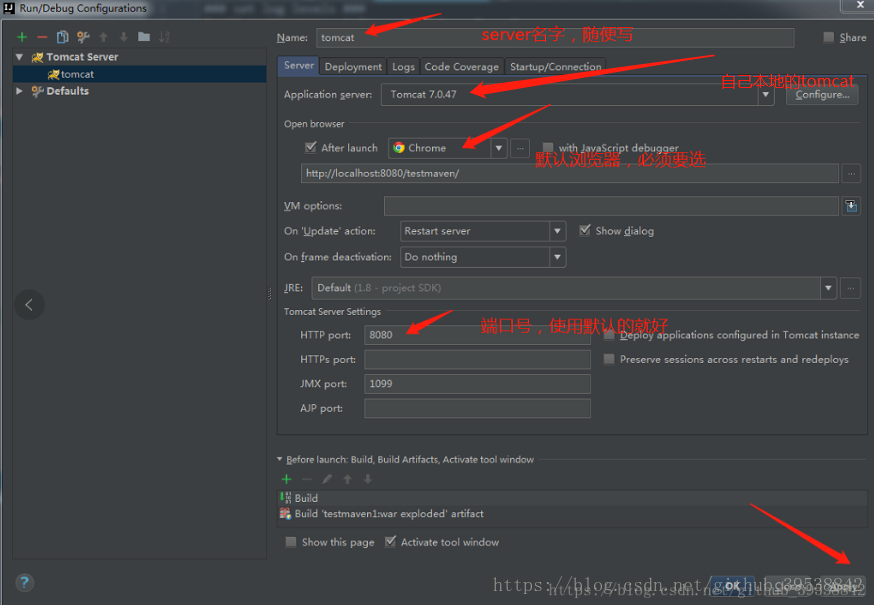
Task: Open ellipsis button beside the URL field
Action: coord(851,173)
